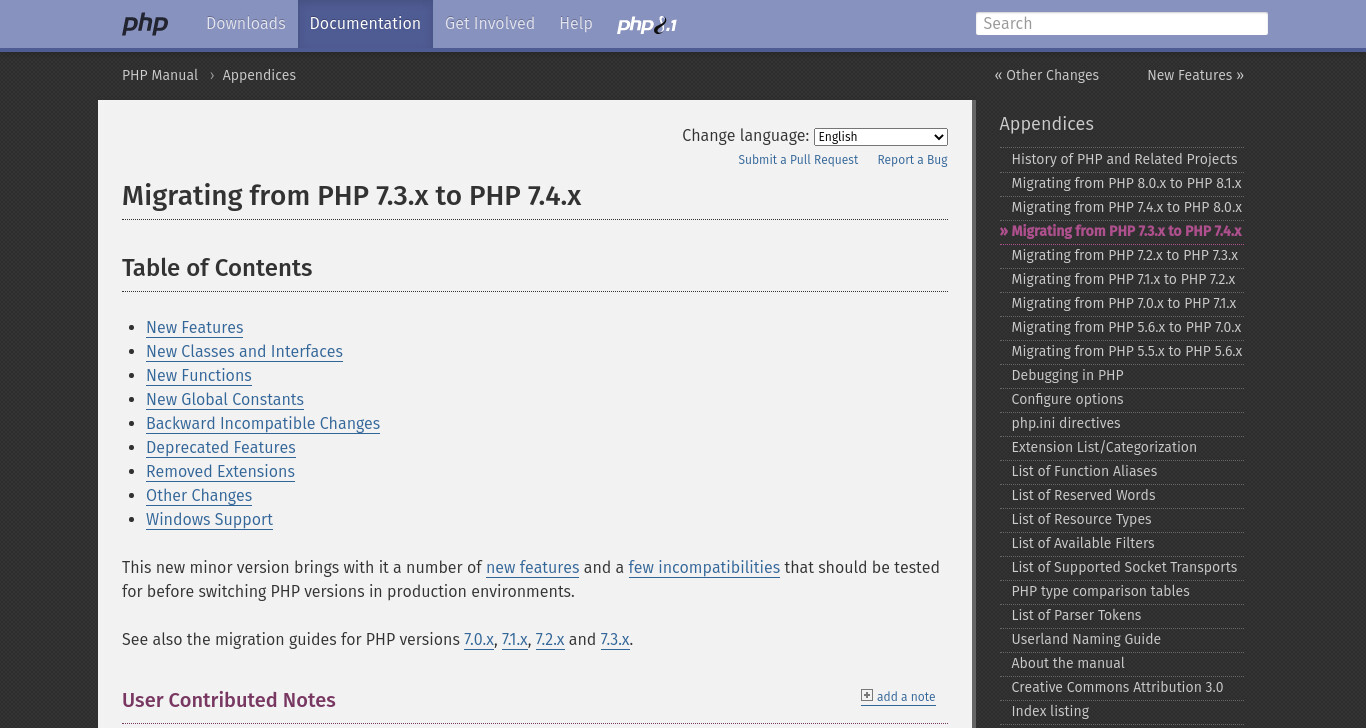Viewport: 1366px width, 728px height.
Task: Click Submit a Pull Request
Action: tap(798, 160)
